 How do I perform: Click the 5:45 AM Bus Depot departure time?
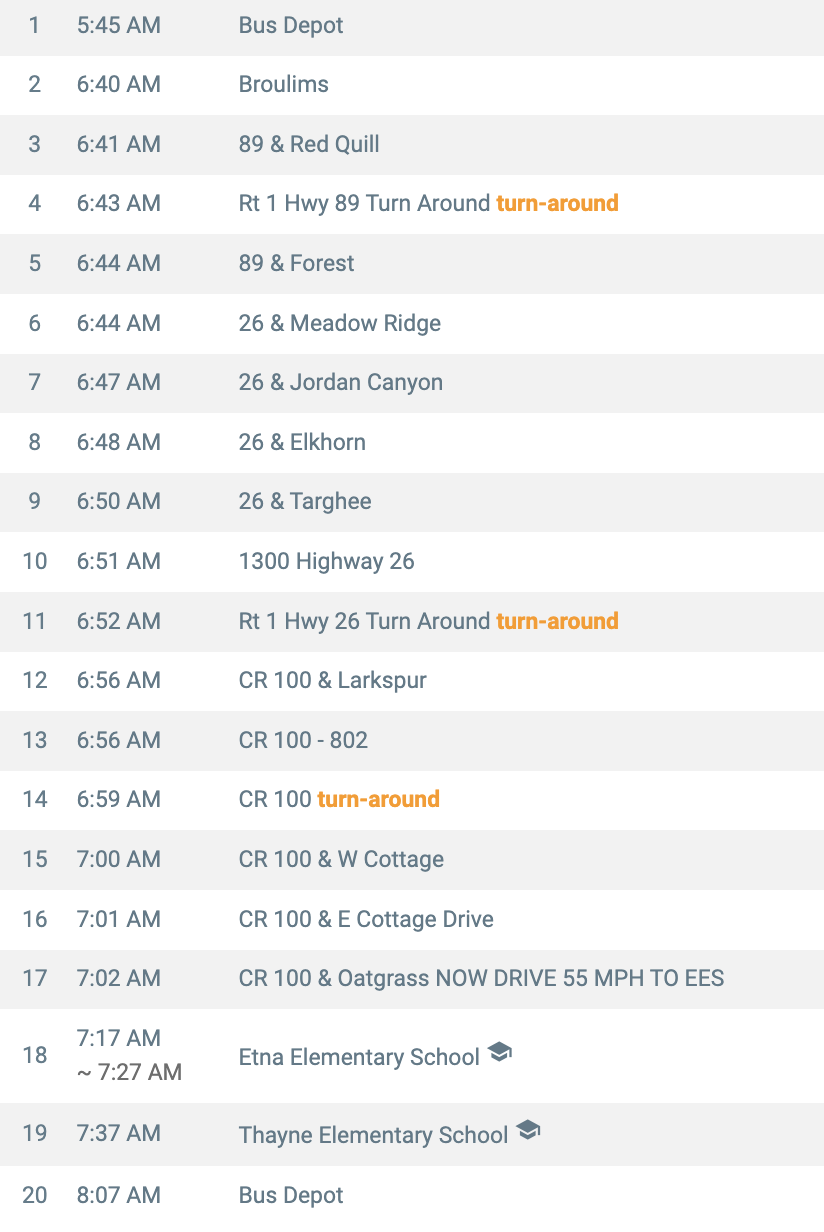point(118,25)
